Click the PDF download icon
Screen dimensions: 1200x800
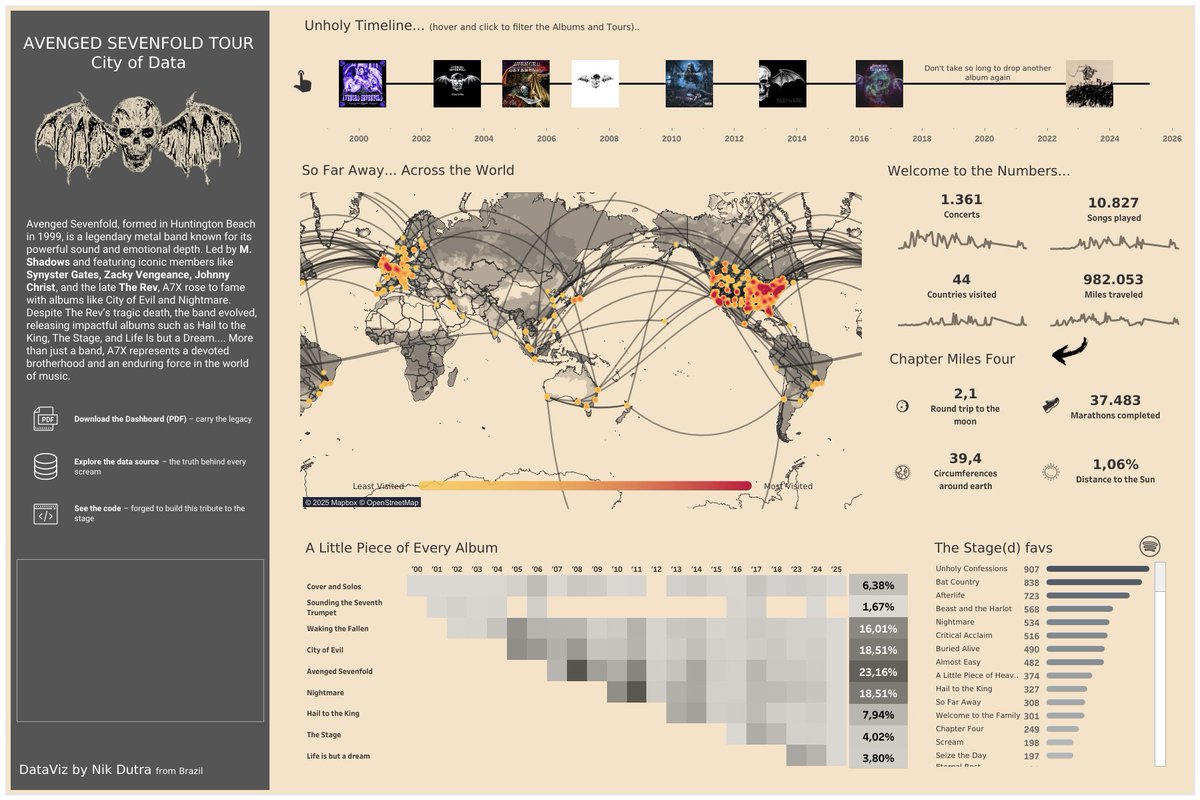point(46,419)
